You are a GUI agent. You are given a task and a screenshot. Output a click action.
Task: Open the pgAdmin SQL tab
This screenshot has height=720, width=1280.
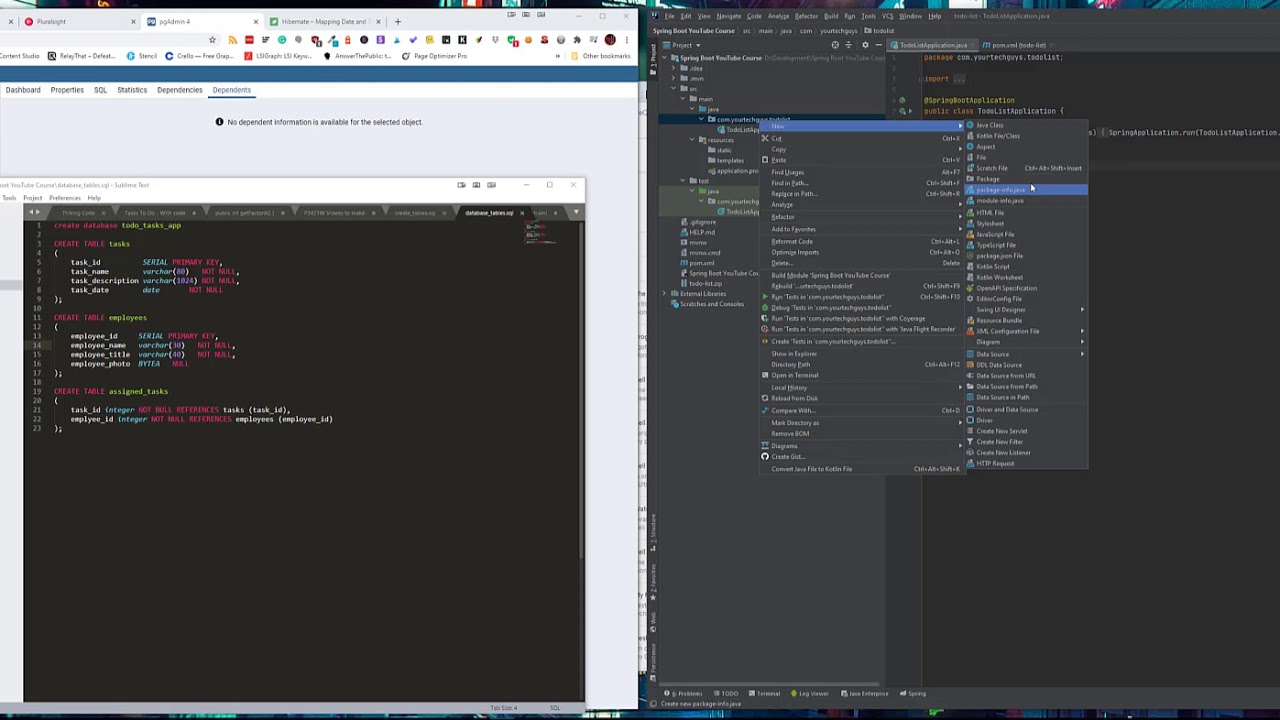pos(100,90)
